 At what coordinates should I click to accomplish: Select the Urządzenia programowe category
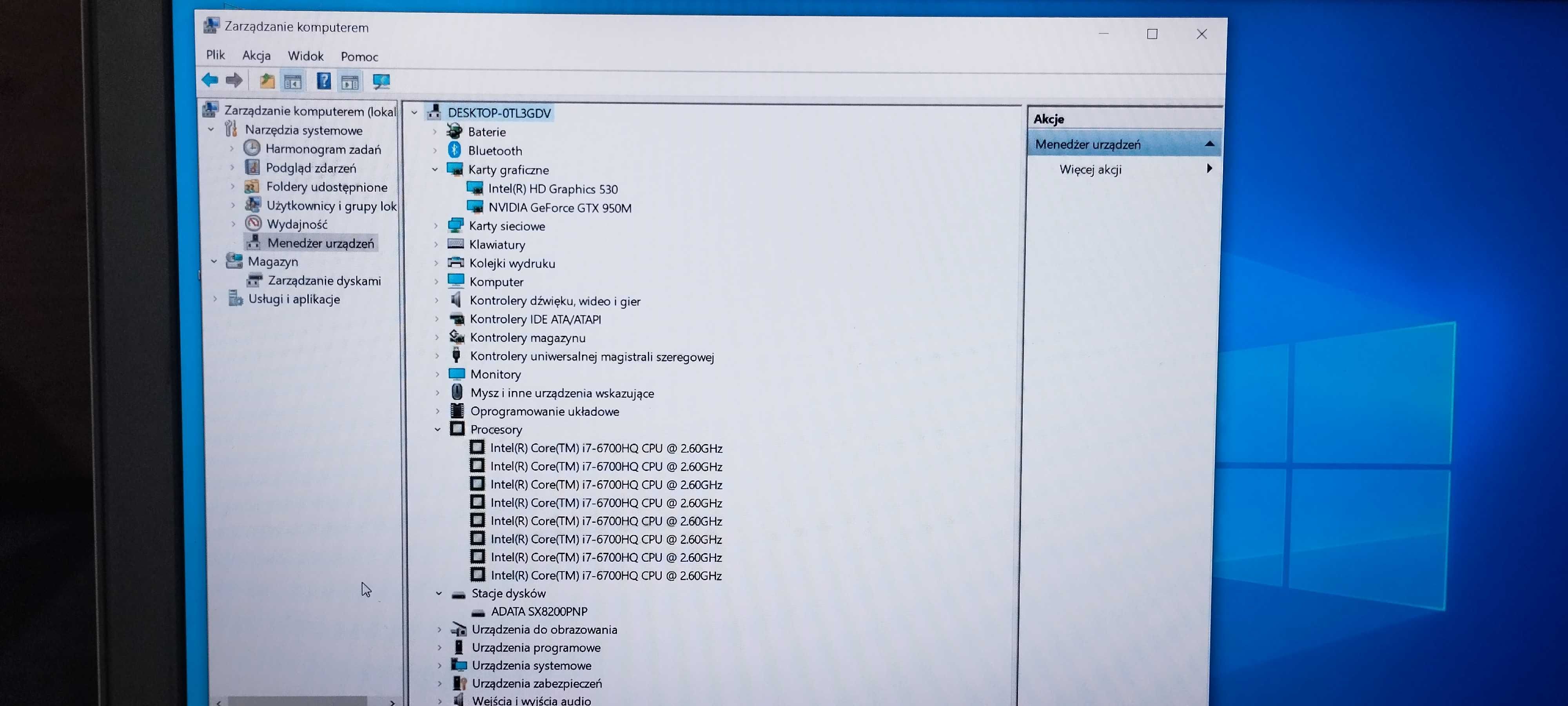(536, 648)
